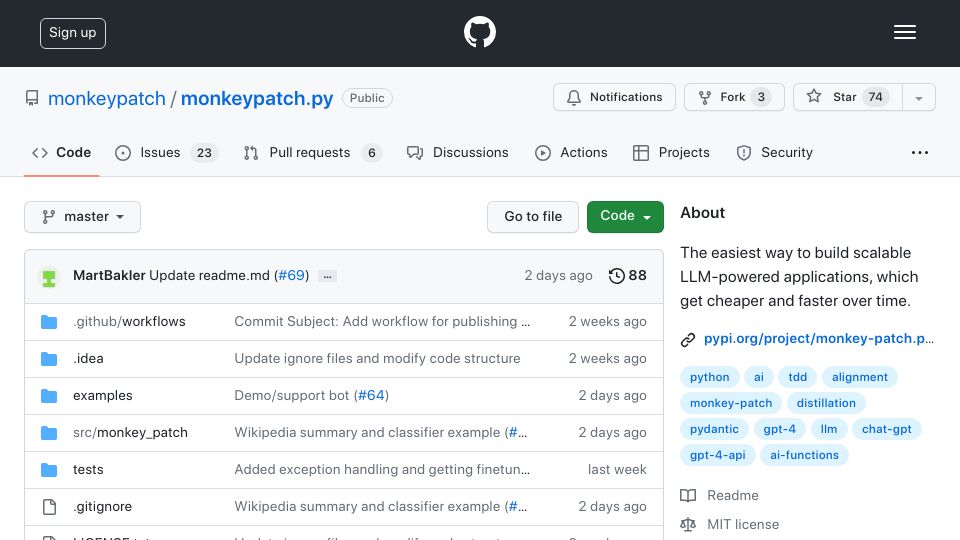Select the gpt-4 topic tag
The image size is (960, 540).
click(779, 429)
